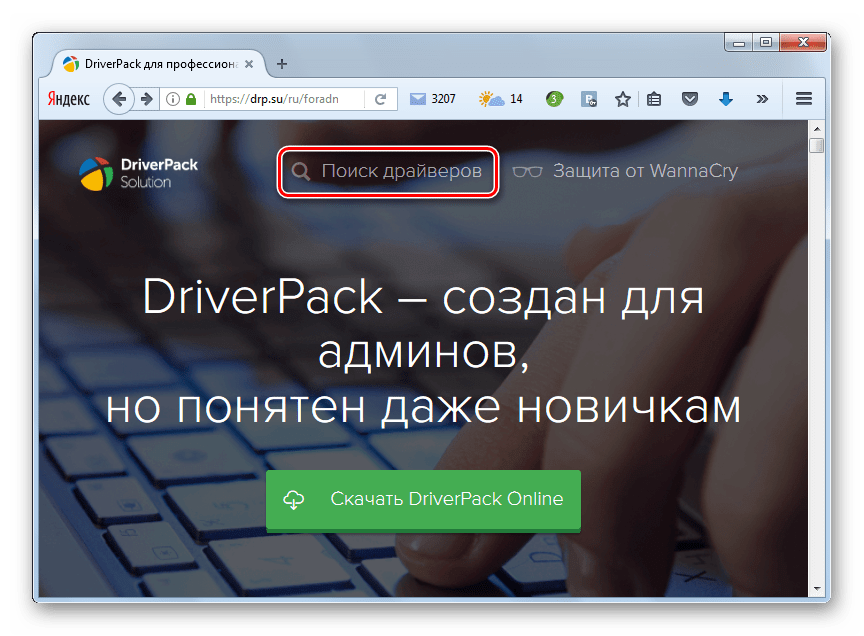Image resolution: width=864 pixels, height=636 pixels.
Task: Select the DriverPack tab
Action: 150,64
